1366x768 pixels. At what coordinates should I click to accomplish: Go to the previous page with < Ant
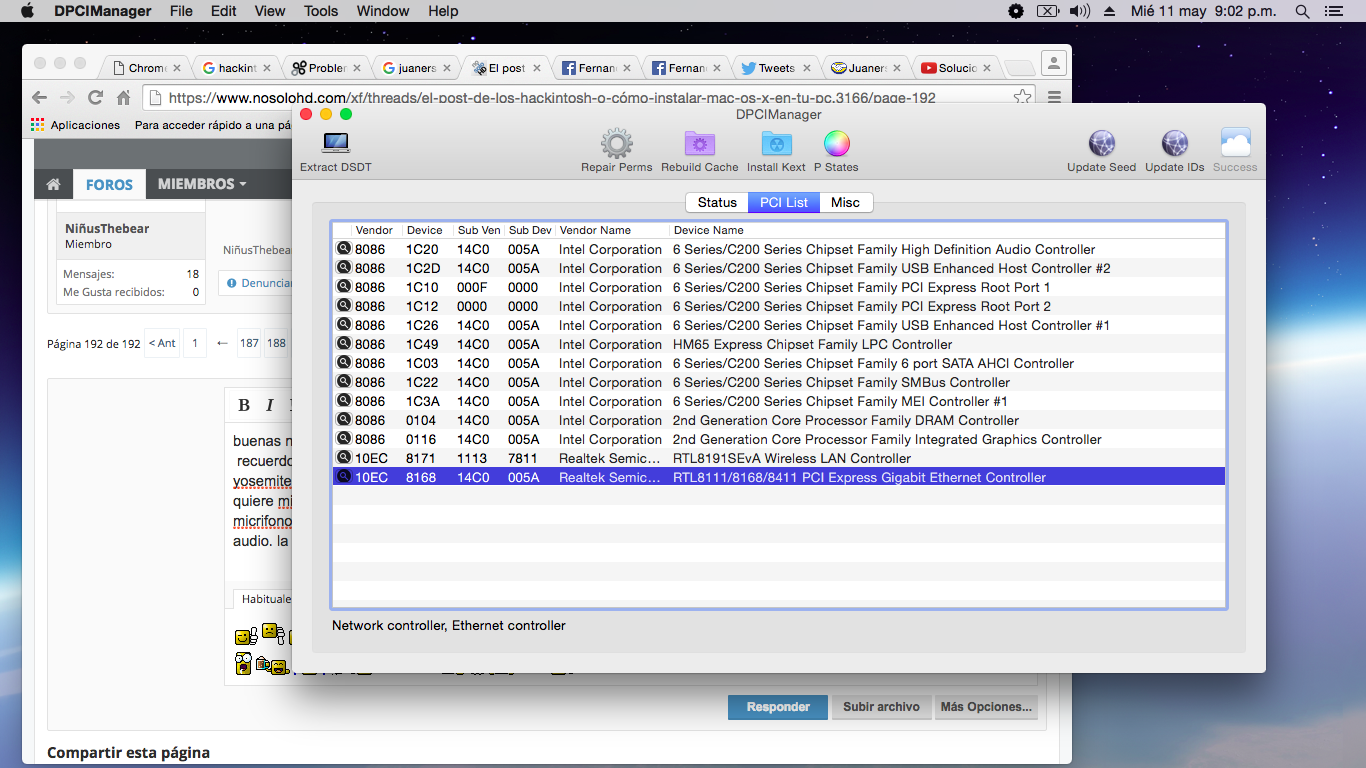[x=162, y=343]
